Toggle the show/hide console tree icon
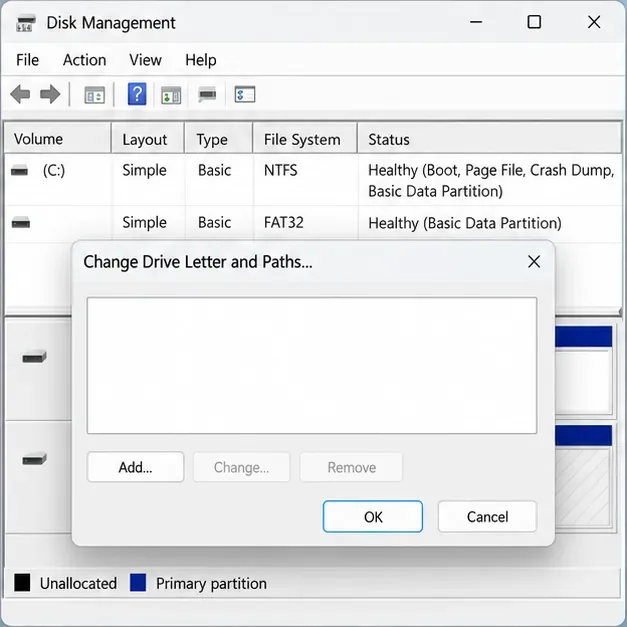Screen dimensions: 627x627 (x=95, y=95)
